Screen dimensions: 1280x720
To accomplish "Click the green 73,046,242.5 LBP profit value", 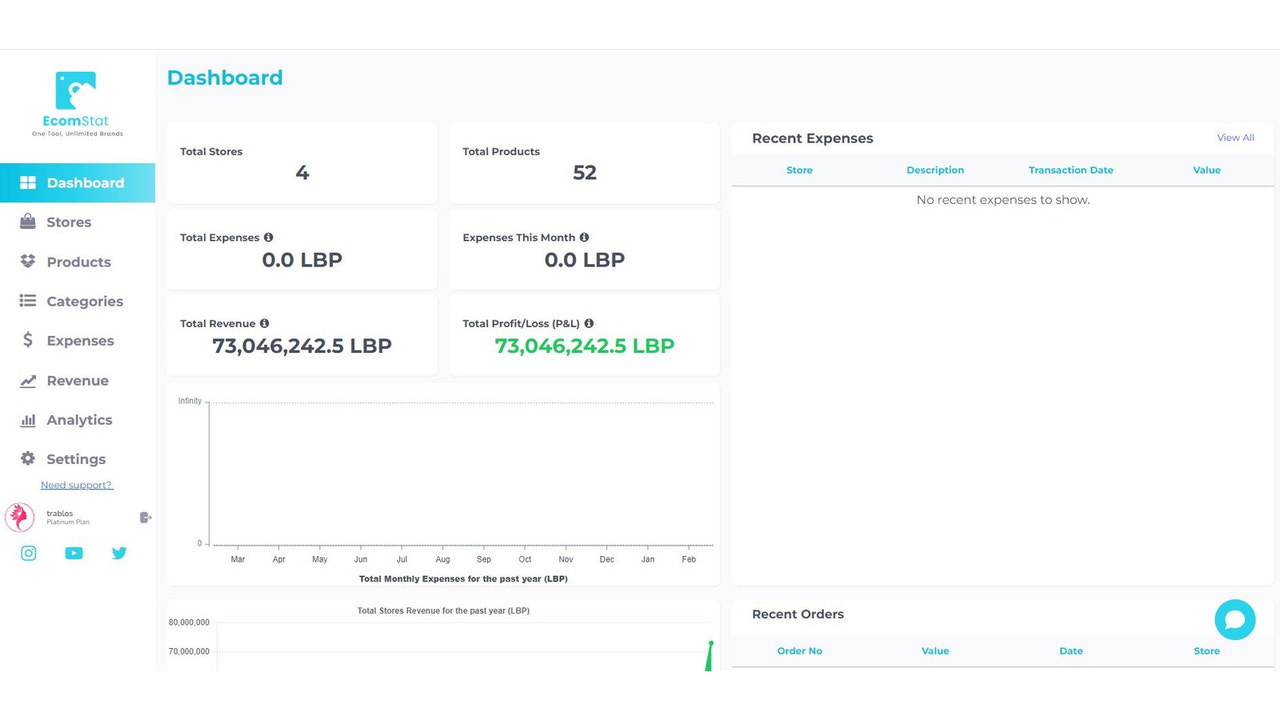I will point(585,346).
